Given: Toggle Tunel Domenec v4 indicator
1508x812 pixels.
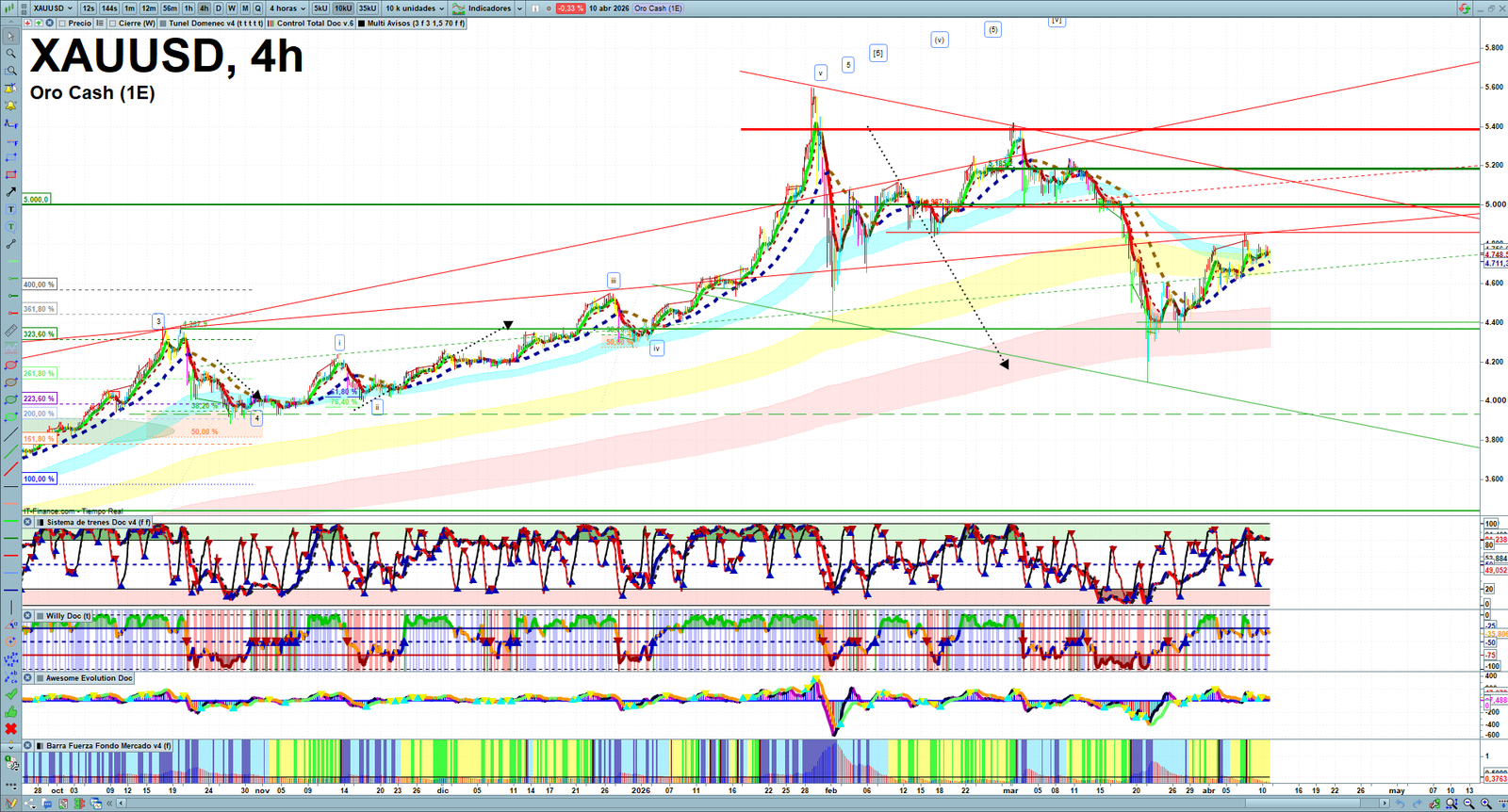Looking at the screenshot, I should click(x=163, y=24).
